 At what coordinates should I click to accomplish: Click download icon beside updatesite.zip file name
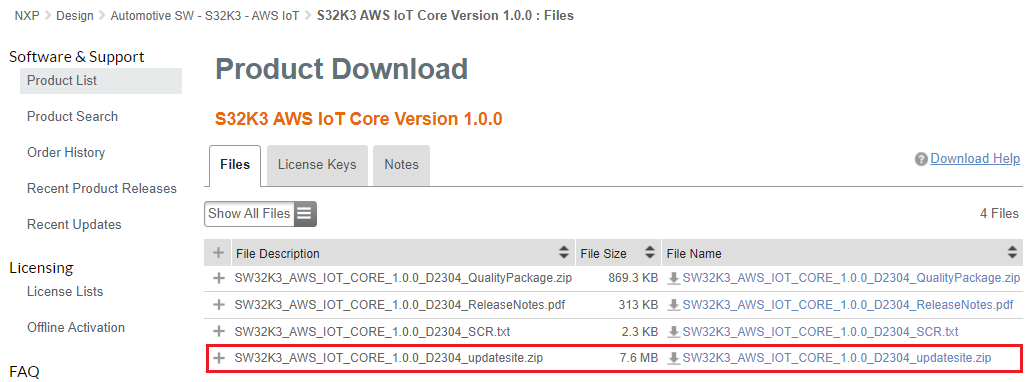point(673,358)
